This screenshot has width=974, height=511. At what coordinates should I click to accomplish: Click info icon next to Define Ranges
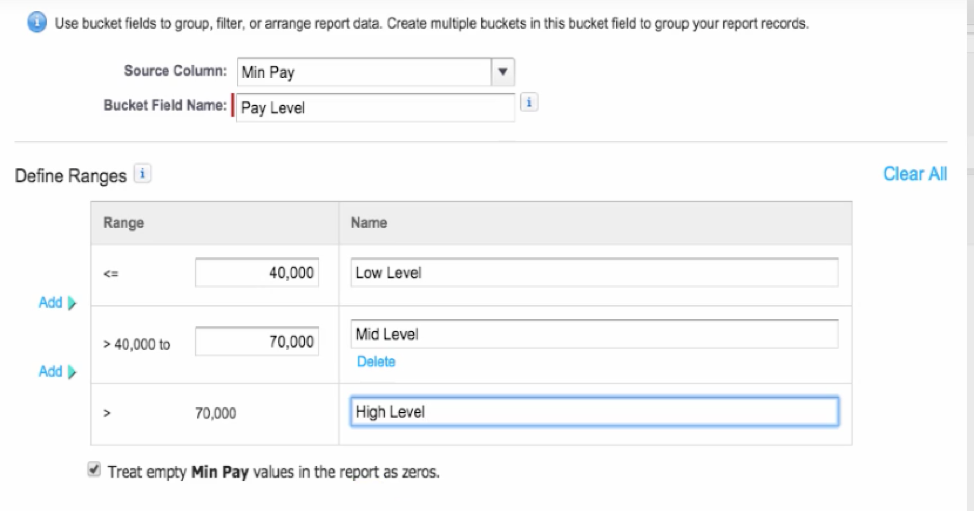pyautogui.click(x=142, y=174)
